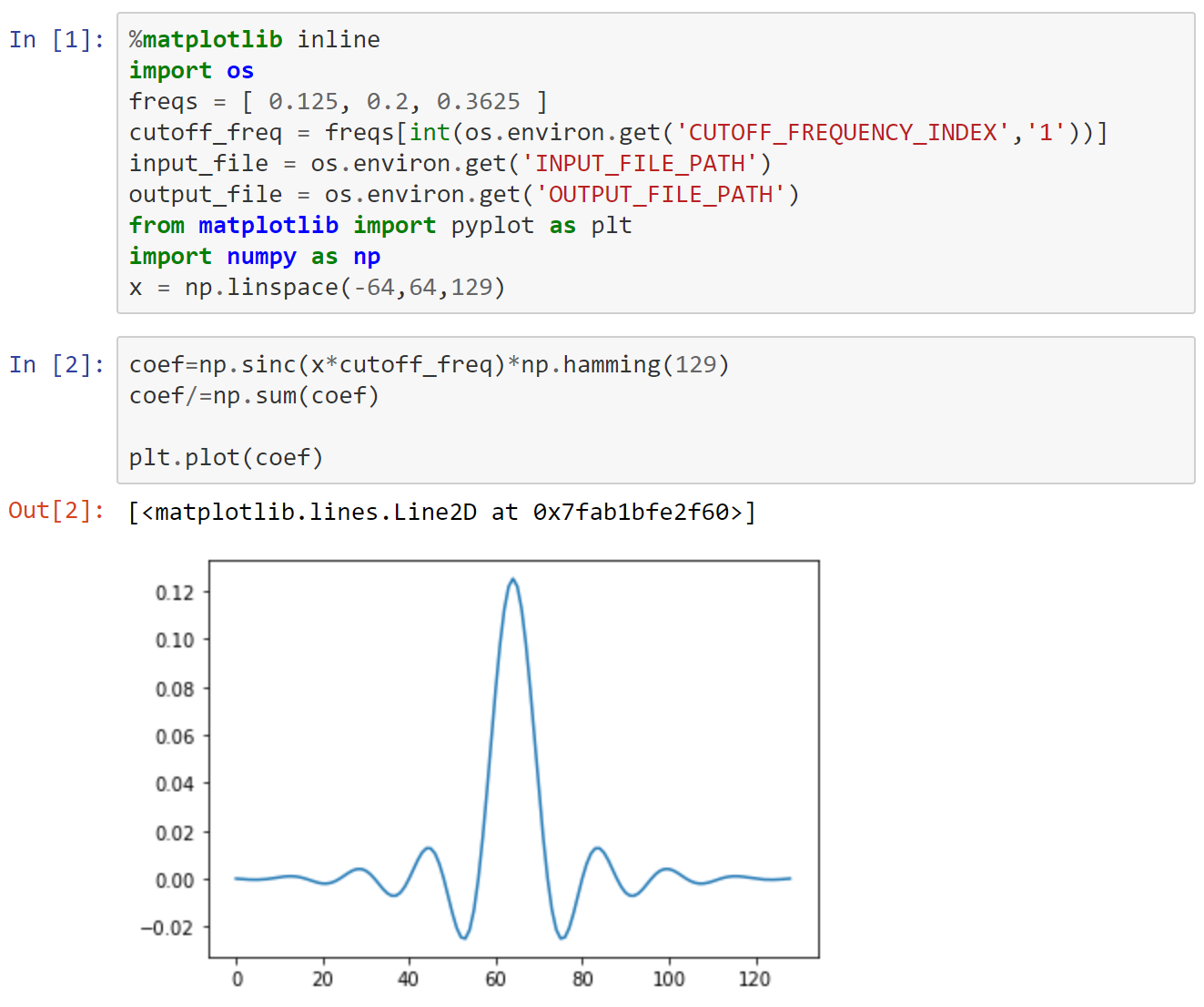Click the matplotlib Line2D output text
Image resolution: width=1204 pixels, height=1007 pixels.
pyautogui.click(x=442, y=513)
